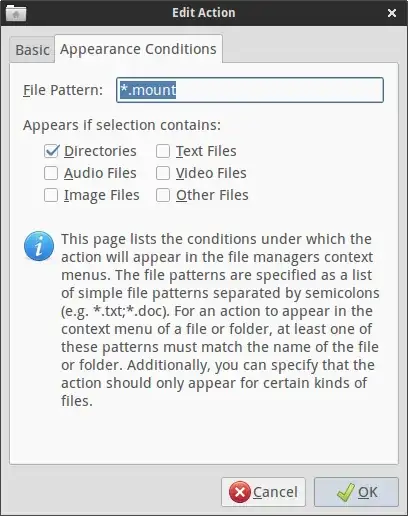Discard changes with the Cancel button

263,492
